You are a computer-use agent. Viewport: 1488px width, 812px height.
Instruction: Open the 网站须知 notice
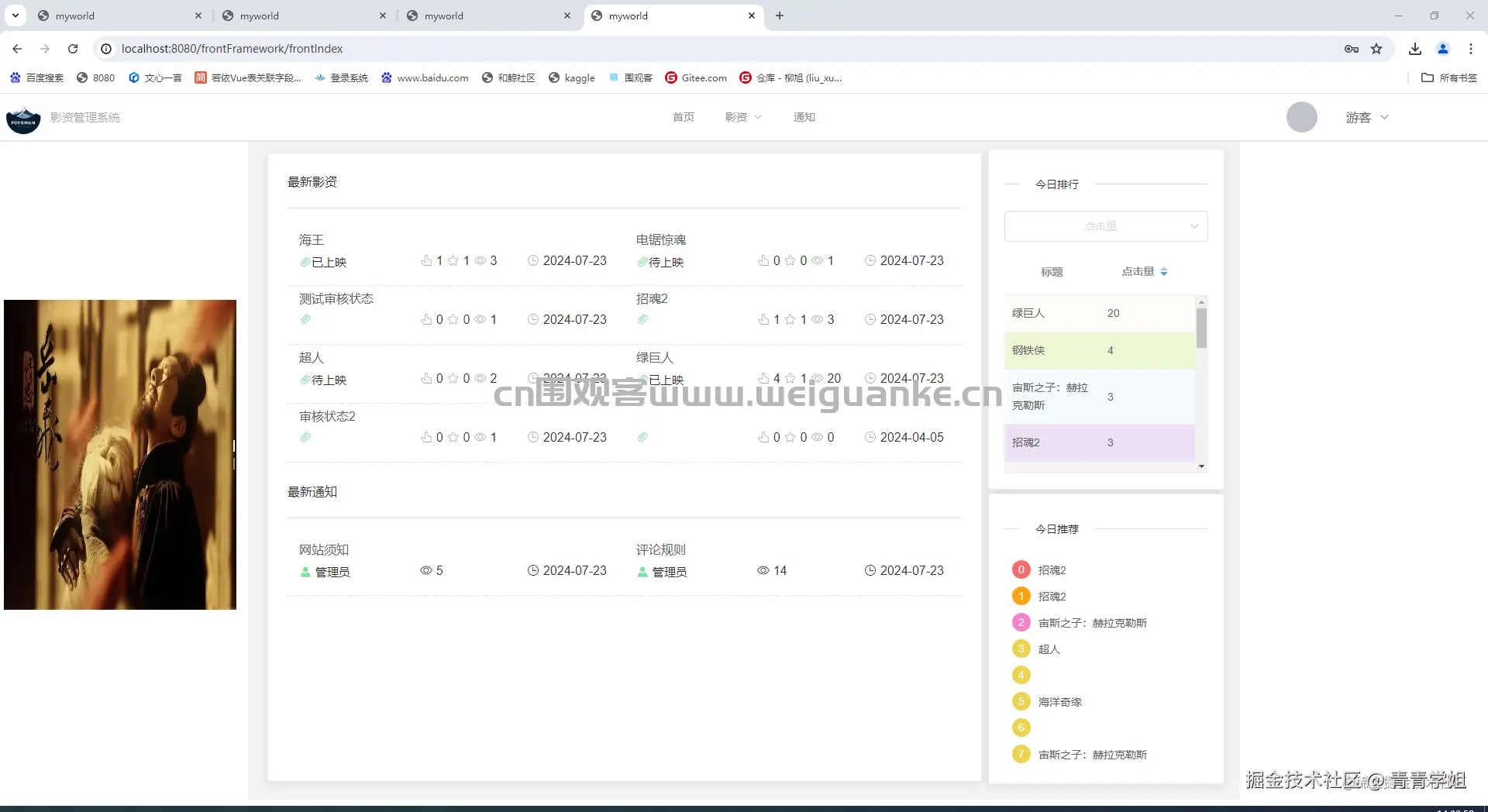(325, 549)
